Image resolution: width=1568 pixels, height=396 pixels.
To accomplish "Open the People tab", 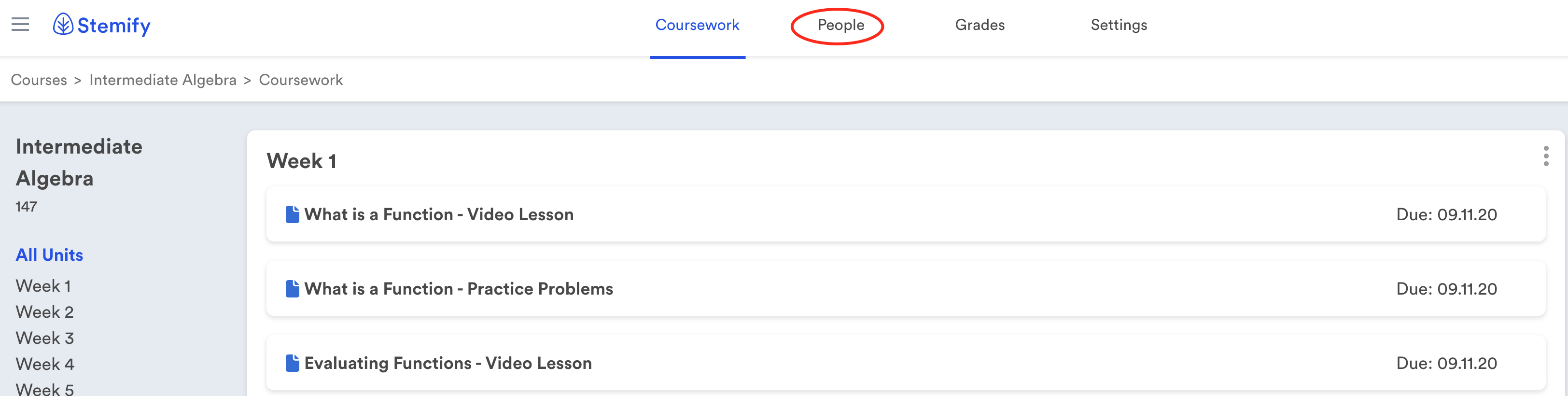I will coord(840,25).
